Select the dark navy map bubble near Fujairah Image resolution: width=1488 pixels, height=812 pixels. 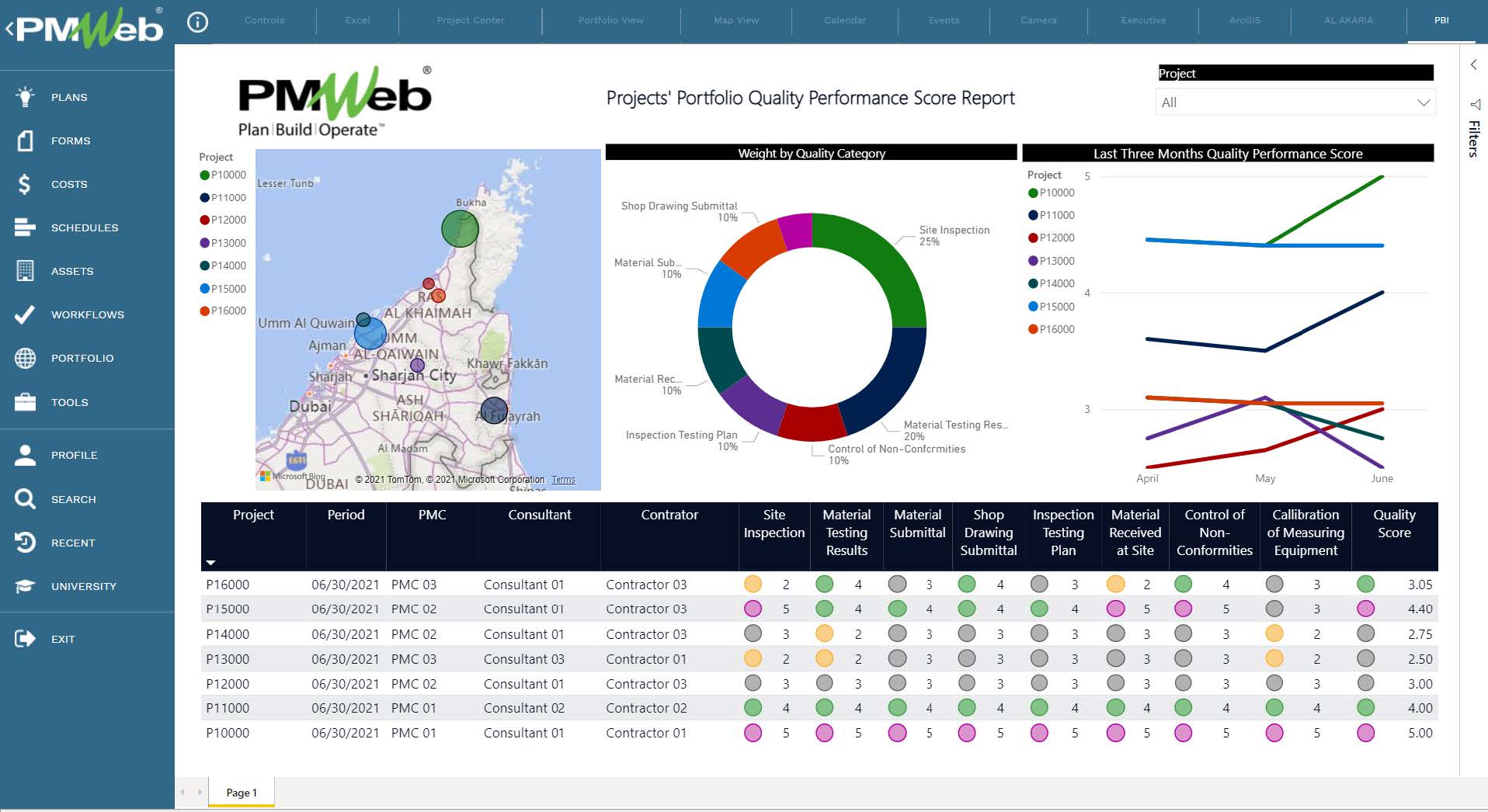494,411
